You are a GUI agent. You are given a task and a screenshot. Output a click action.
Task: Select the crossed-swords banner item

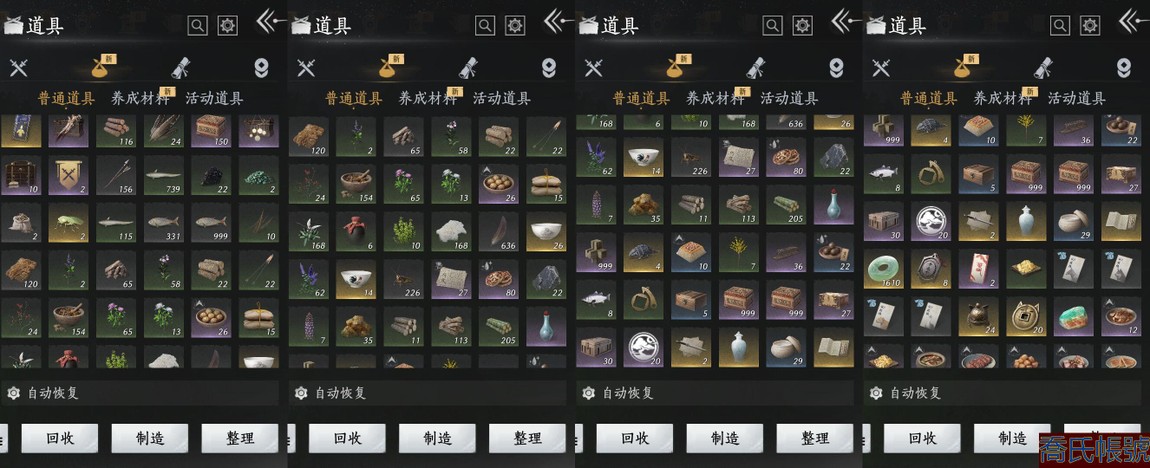click(68, 175)
